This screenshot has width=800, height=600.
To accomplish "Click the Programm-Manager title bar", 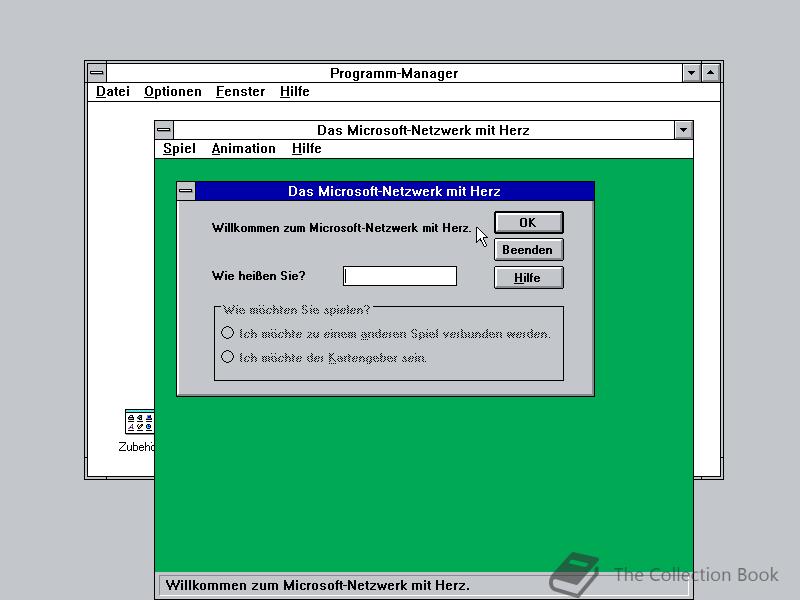I will click(394, 73).
